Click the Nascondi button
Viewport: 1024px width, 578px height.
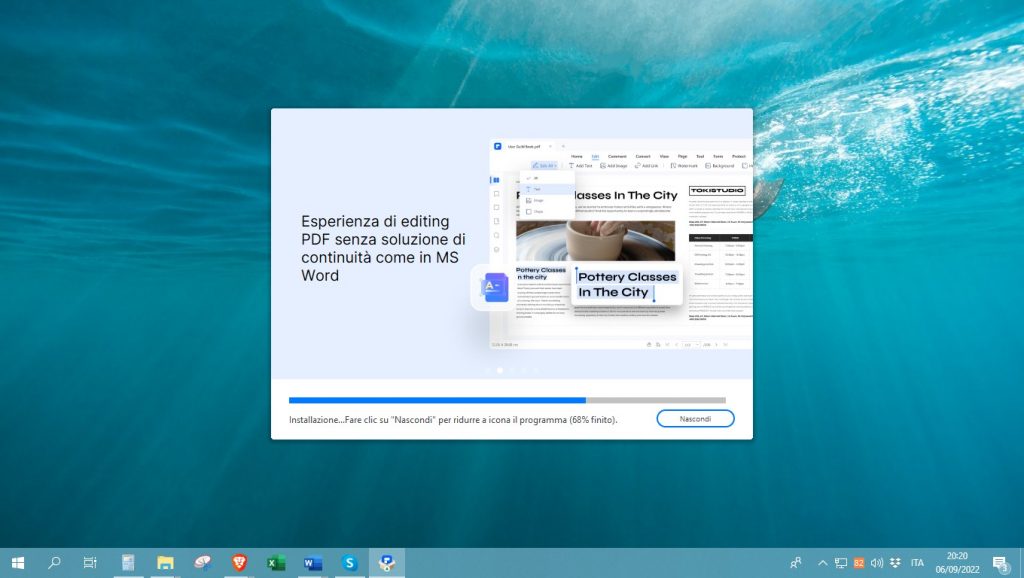695,418
